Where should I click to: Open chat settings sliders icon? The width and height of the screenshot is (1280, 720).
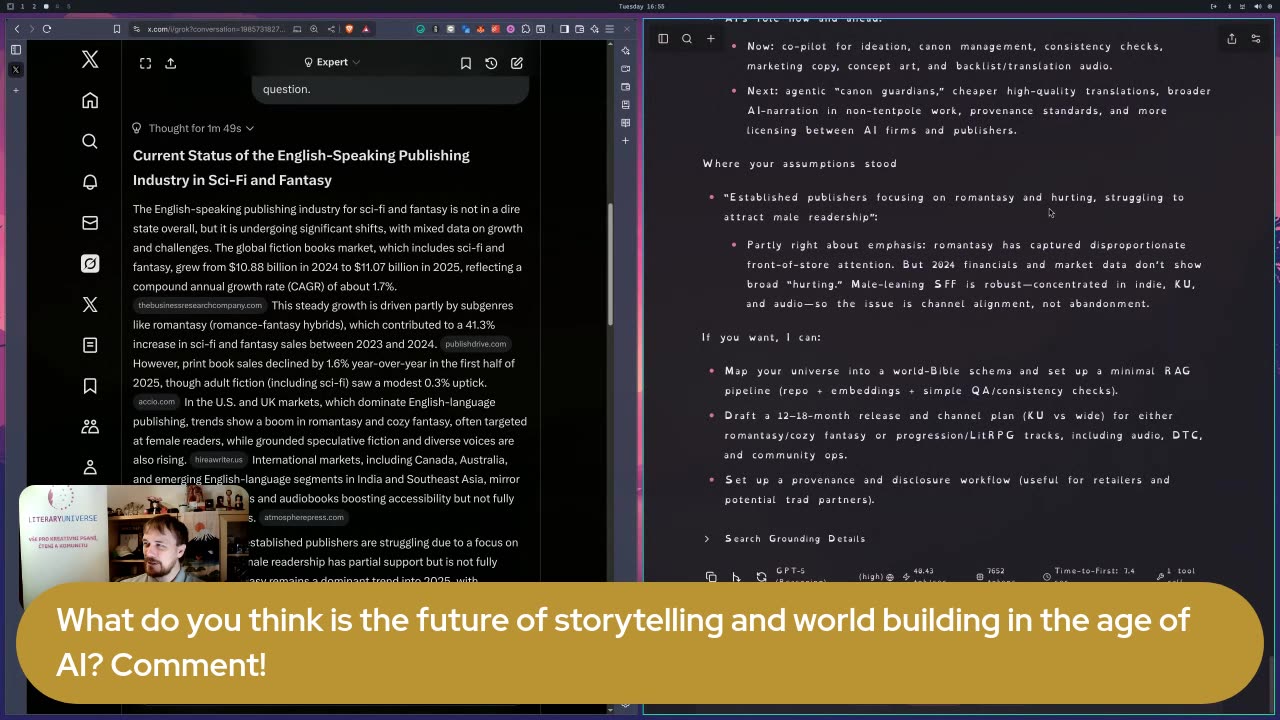tap(1256, 39)
